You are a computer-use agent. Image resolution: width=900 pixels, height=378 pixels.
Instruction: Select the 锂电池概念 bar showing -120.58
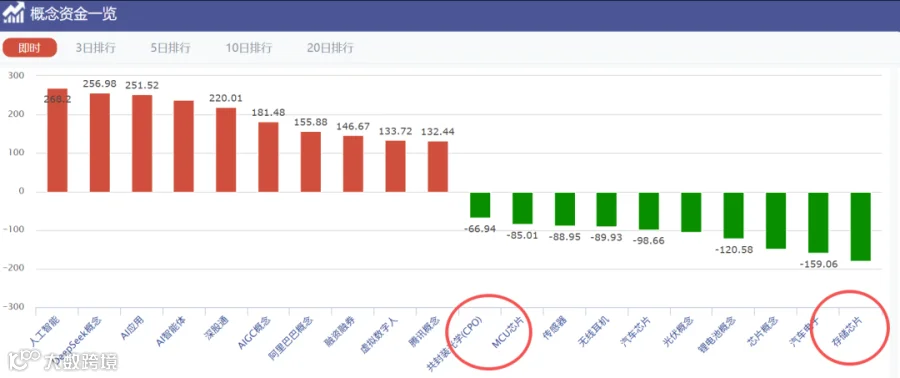coord(734,215)
